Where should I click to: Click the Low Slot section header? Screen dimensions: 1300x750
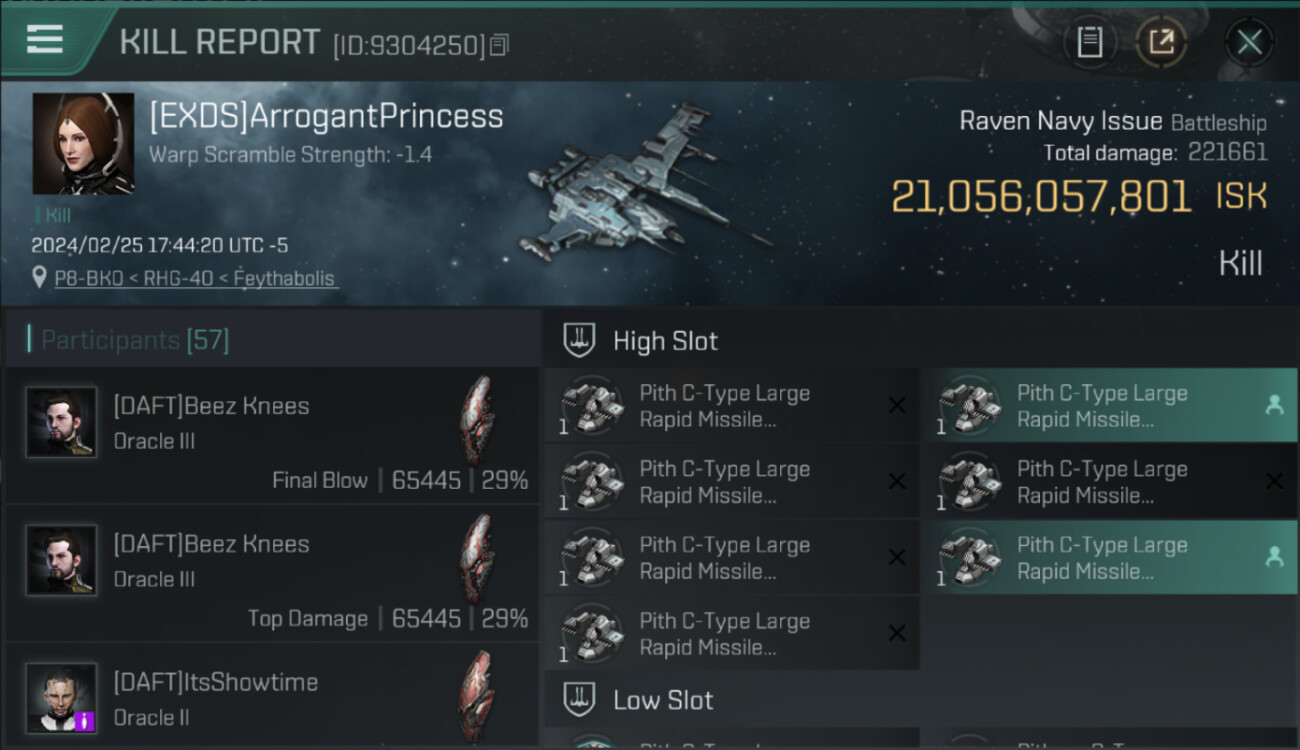[x=663, y=700]
